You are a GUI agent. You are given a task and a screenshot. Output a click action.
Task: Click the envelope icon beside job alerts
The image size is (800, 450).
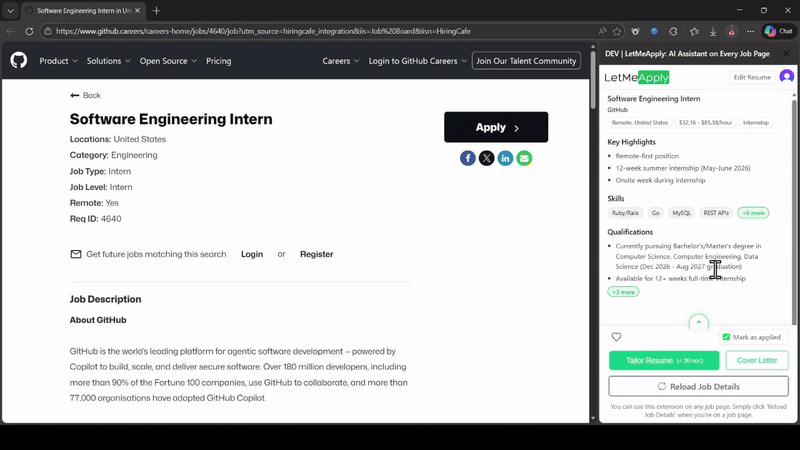[76, 254]
